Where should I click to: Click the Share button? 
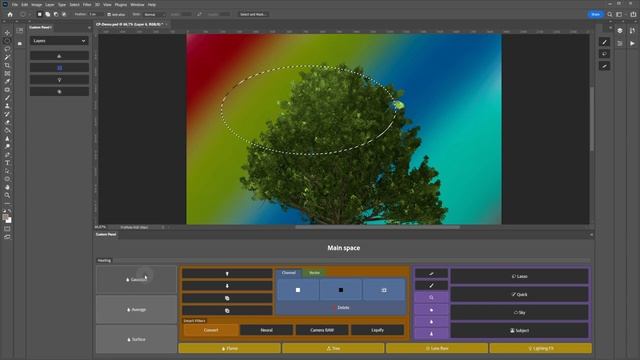[x=596, y=14]
